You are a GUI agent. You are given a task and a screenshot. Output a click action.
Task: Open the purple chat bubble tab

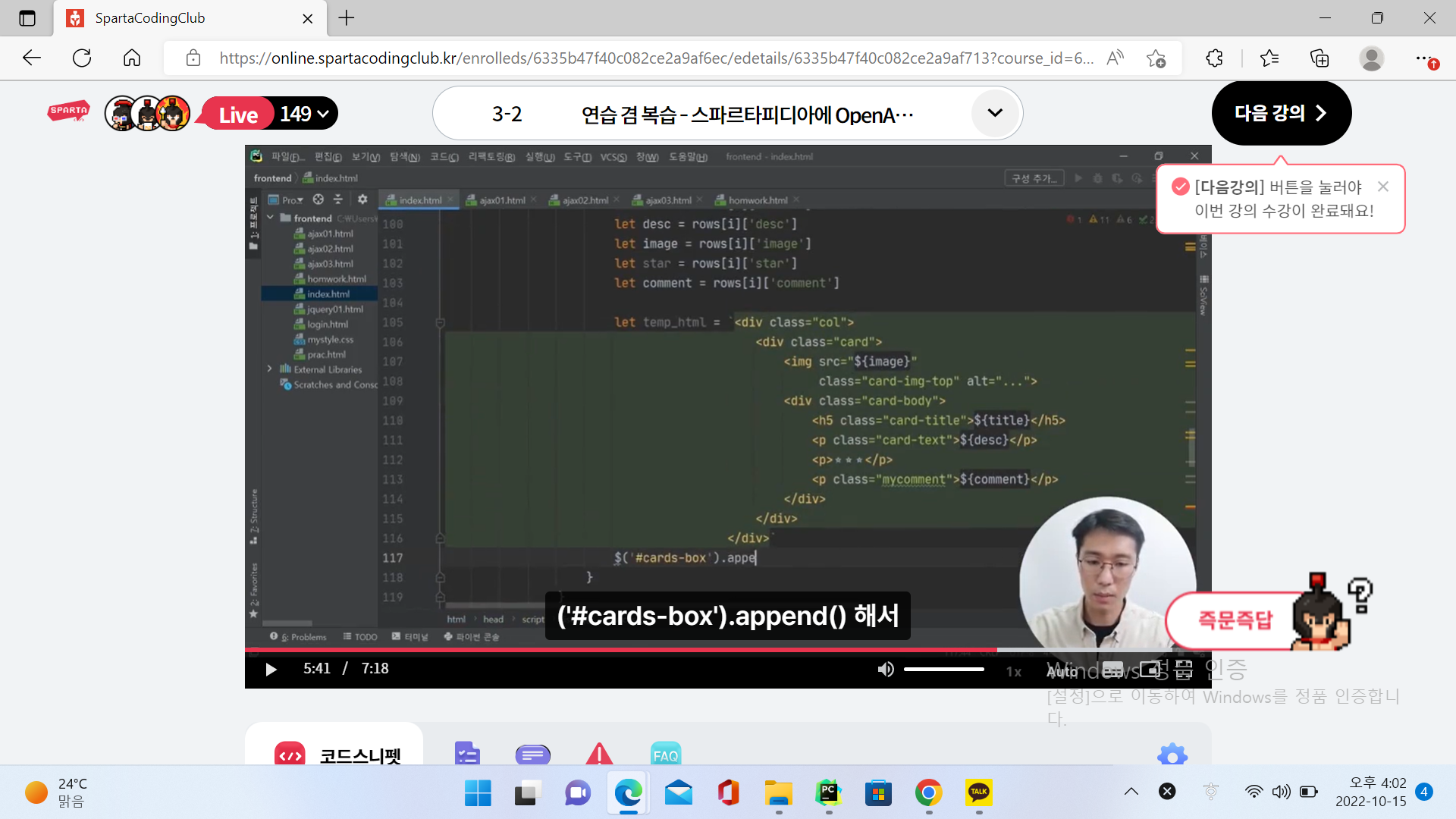[532, 754]
